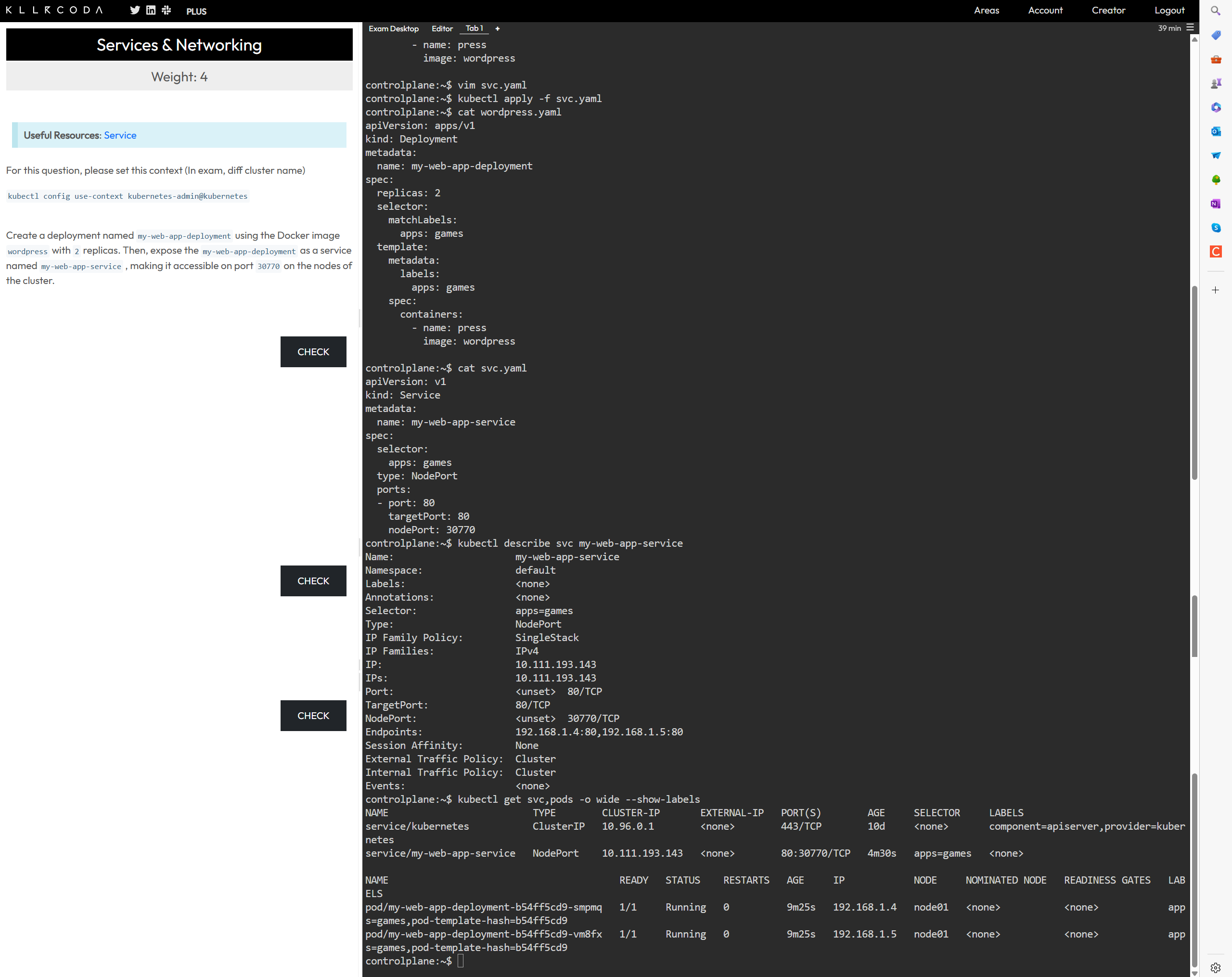Open the Microsoft 365 sidebar icon
1232x977 pixels.
pos(1216,107)
